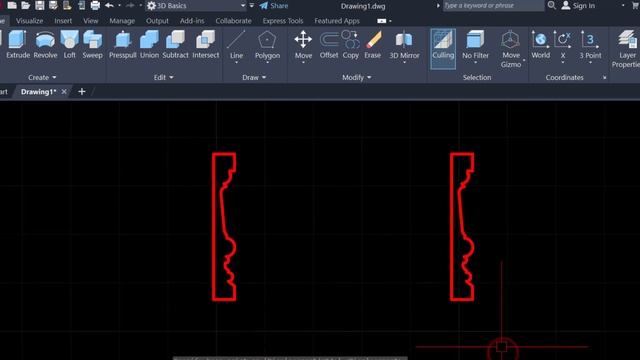Click the New file icon
640x360 pixels.
[12, 5]
